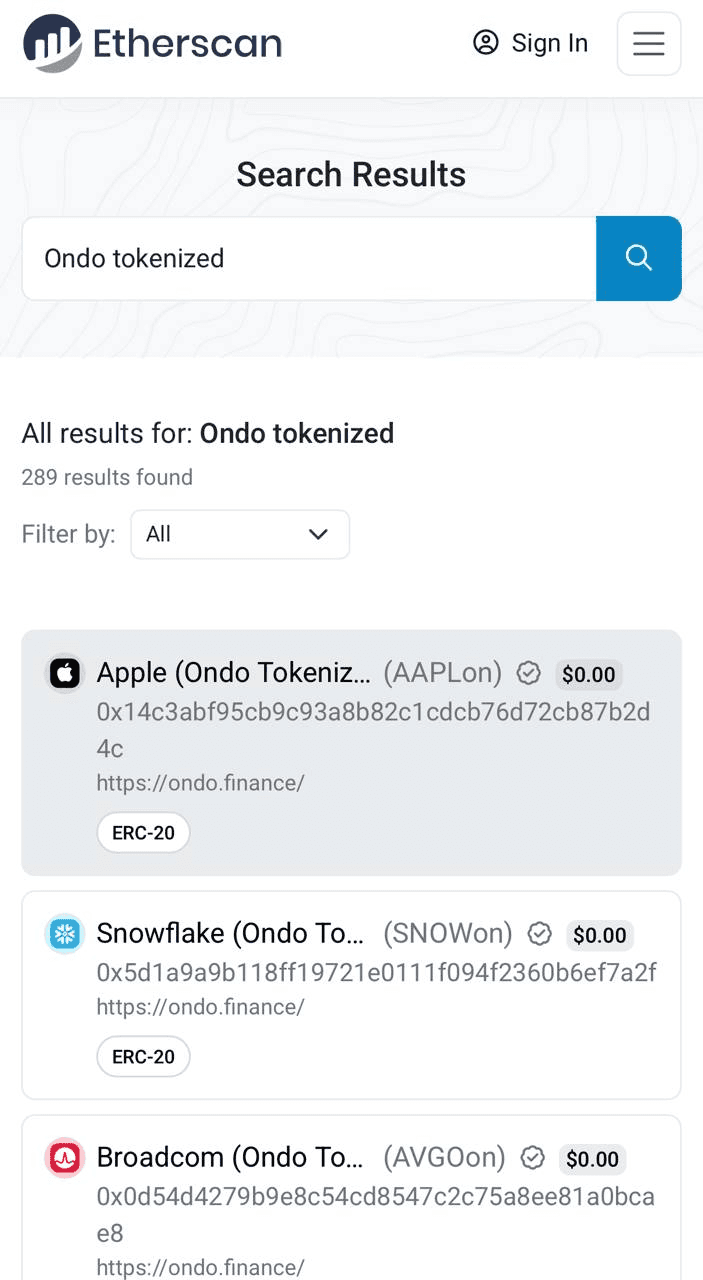Click the Snowflake token logo icon
The width and height of the screenshot is (703, 1280).
65,935
